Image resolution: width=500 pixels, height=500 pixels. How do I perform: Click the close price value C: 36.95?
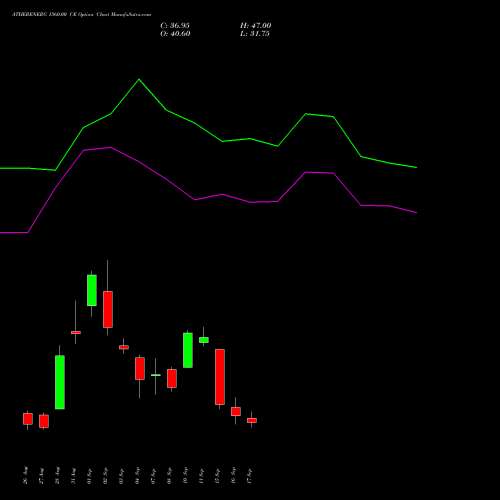175,26
